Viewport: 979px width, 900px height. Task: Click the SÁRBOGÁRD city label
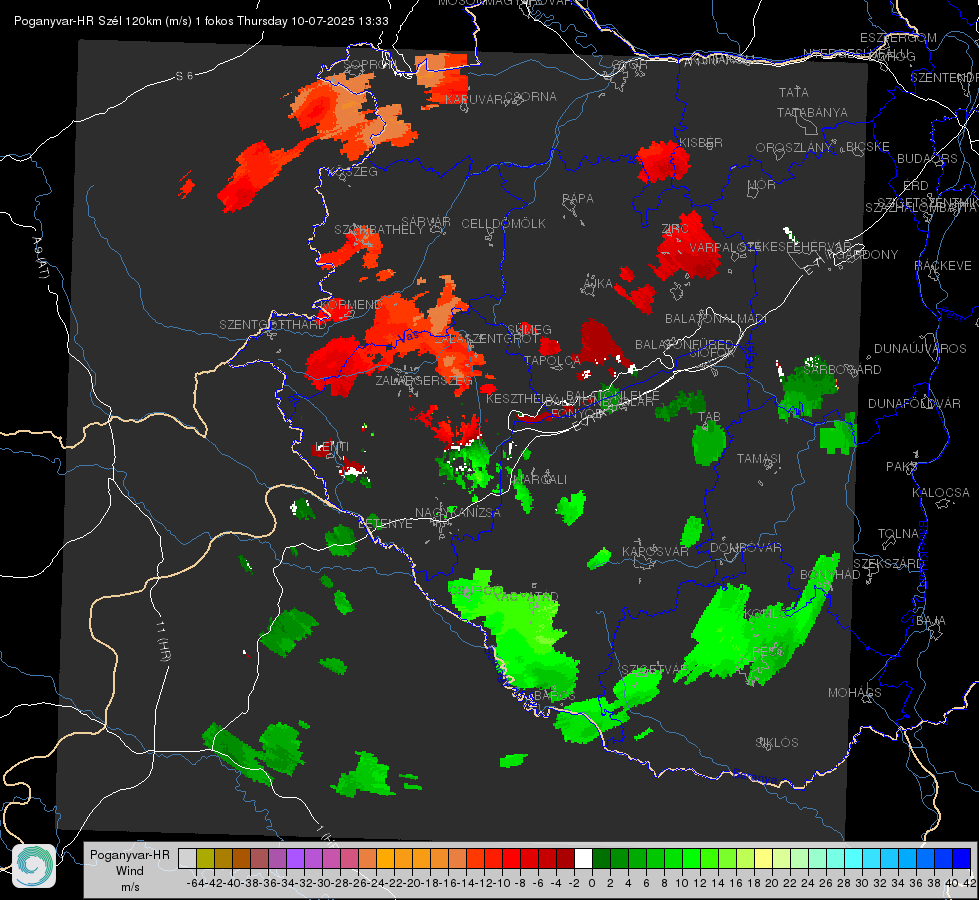point(842,370)
